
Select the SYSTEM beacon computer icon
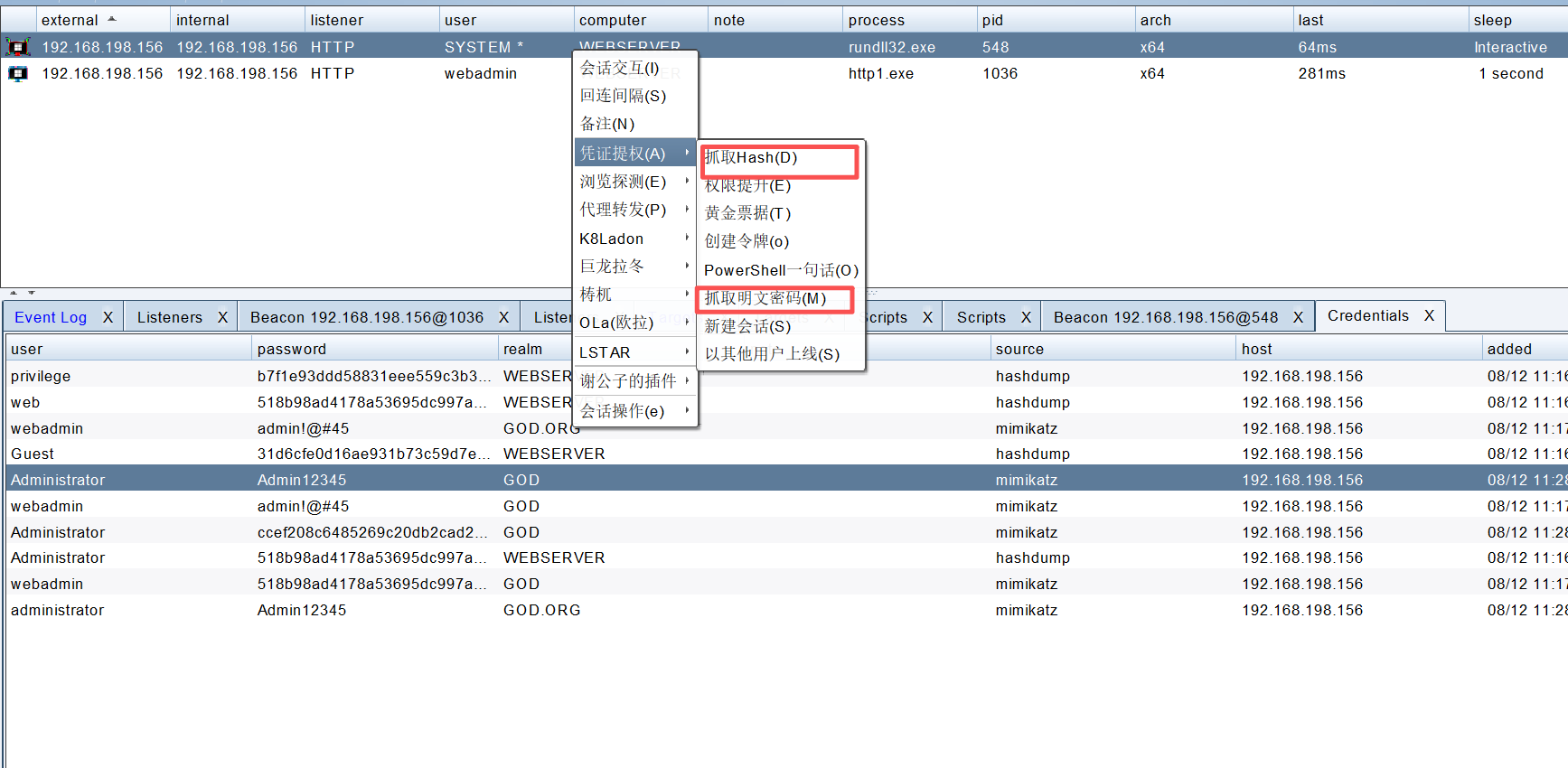click(x=18, y=47)
